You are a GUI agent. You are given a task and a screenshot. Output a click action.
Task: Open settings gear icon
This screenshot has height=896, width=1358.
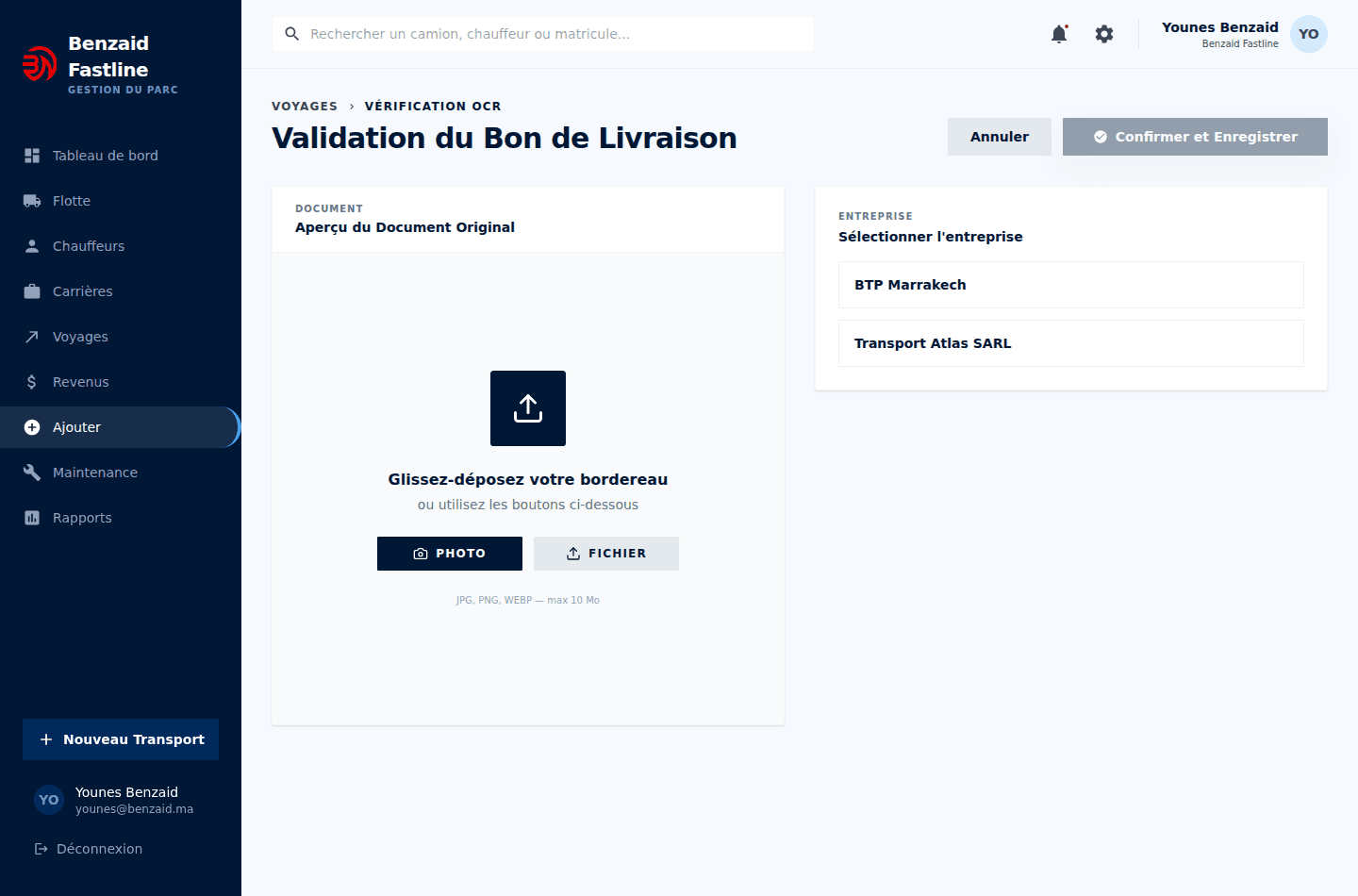[x=1104, y=34]
